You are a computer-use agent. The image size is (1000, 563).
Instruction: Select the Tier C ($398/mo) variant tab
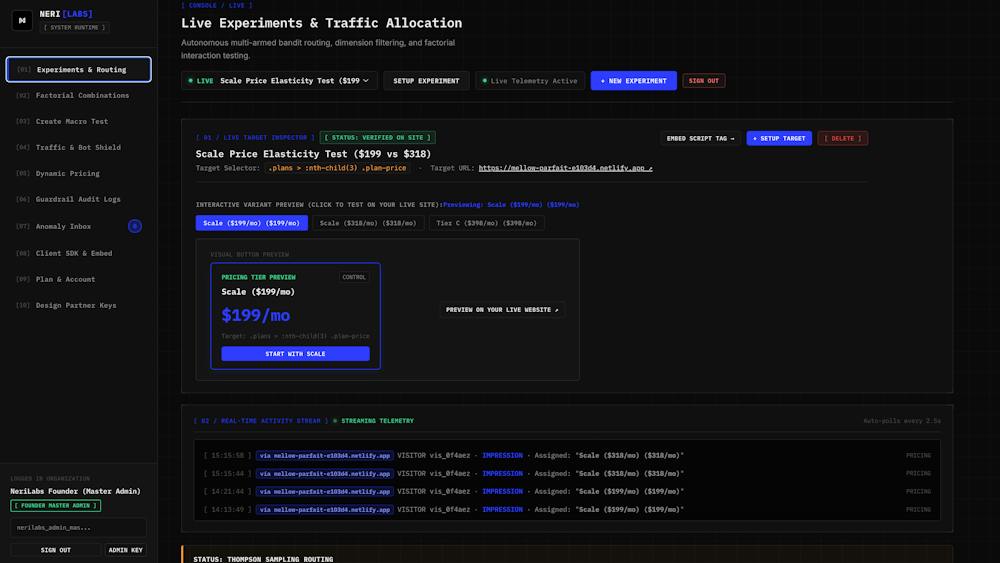click(486, 223)
